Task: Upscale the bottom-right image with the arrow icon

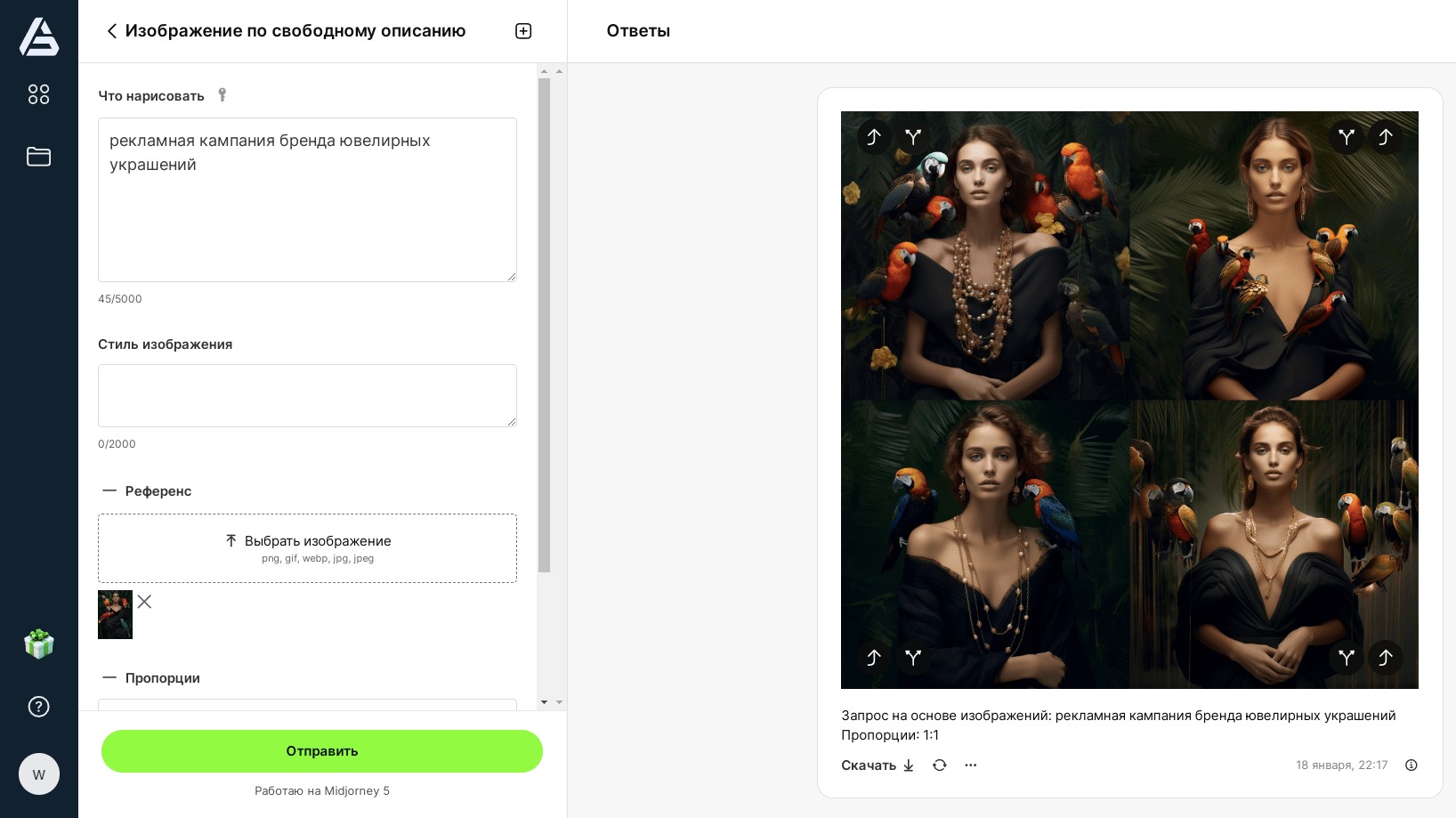Action: tap(1386, 658)
